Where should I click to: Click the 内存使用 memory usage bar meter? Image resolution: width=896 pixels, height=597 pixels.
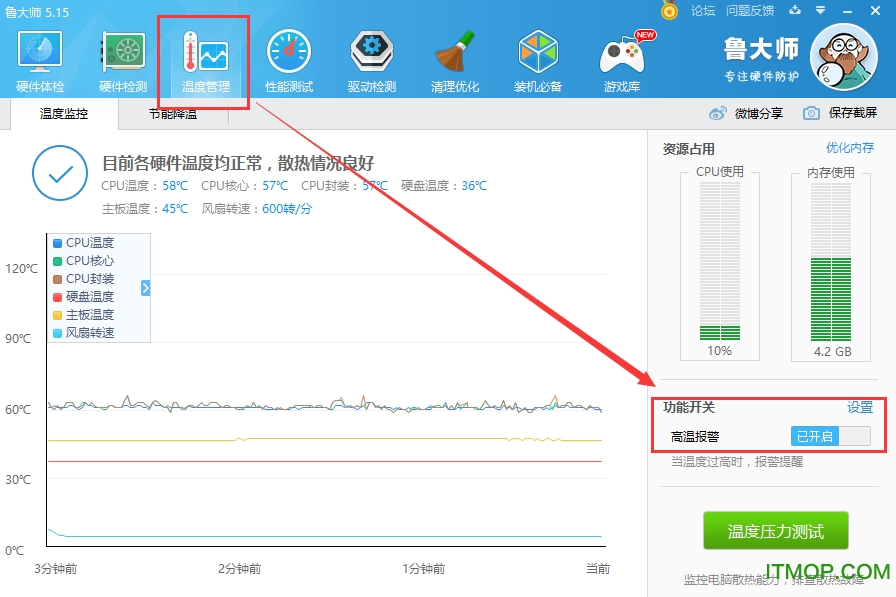coord(831,262)
